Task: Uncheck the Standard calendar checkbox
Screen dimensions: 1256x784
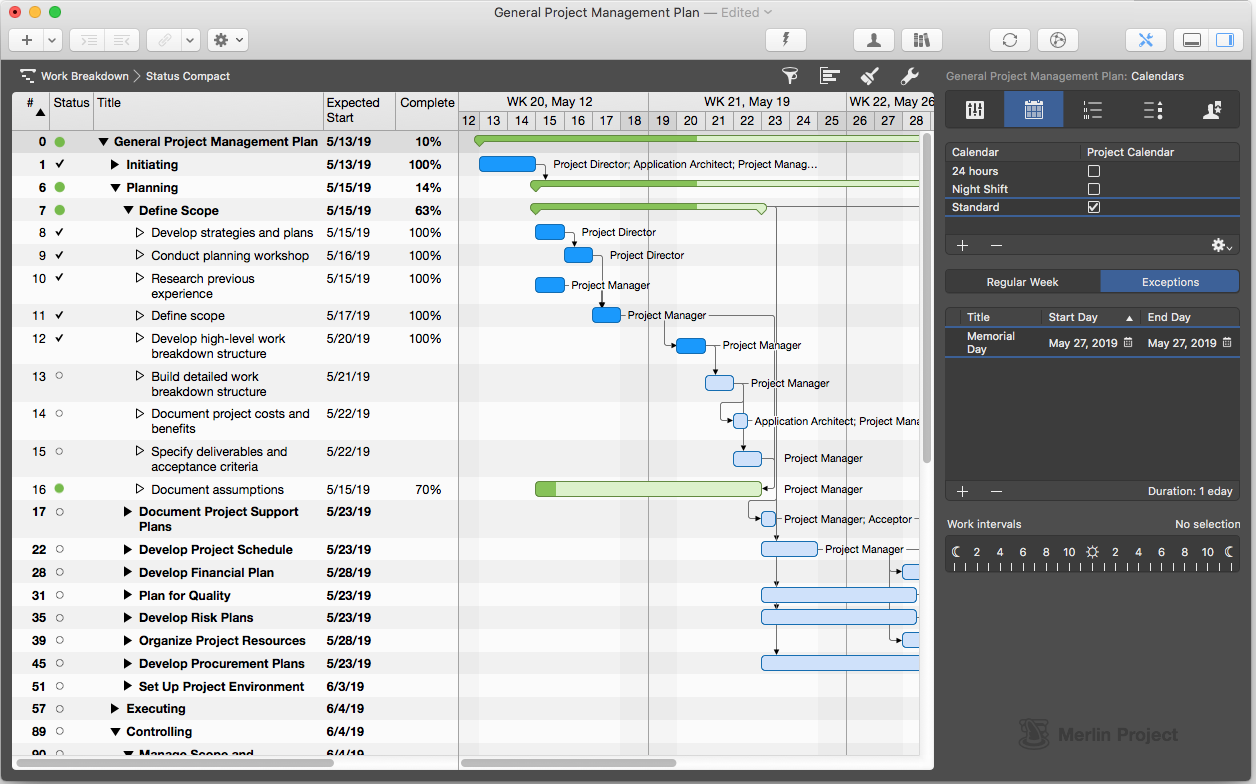Action: pos(1094,208)
